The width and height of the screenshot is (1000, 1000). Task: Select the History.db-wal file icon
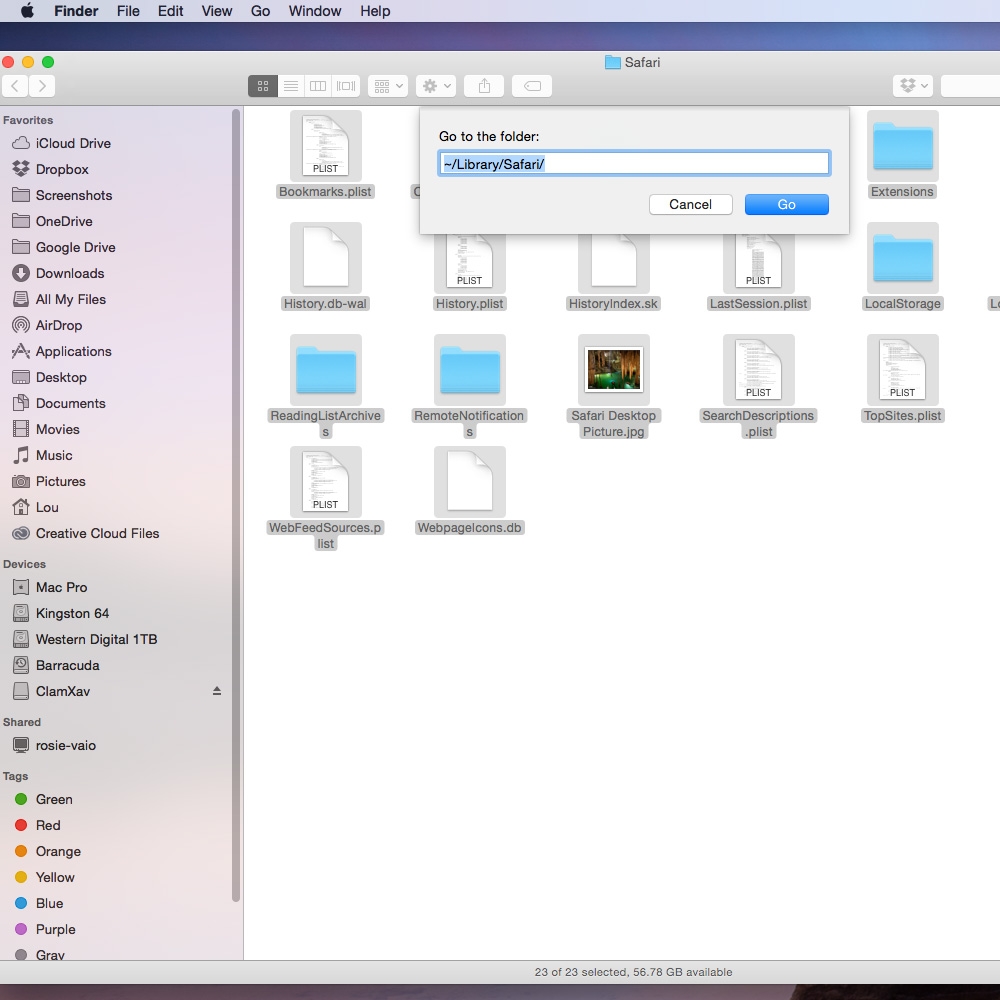coord(326,258)
